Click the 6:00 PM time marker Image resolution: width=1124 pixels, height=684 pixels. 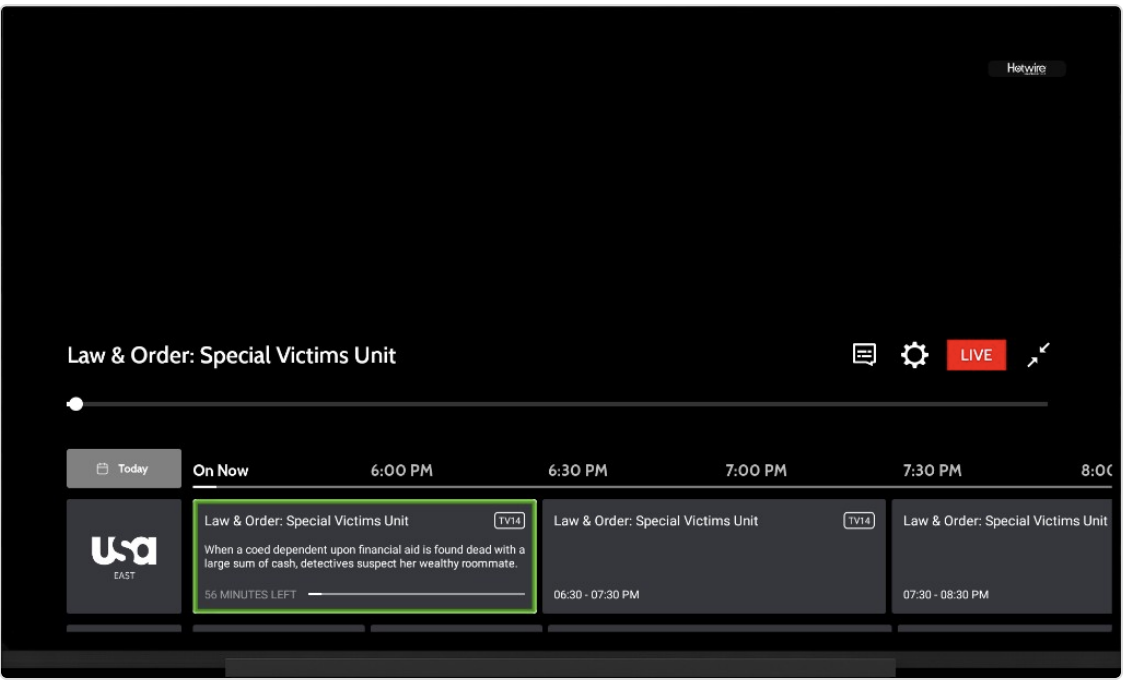(401, 471)
